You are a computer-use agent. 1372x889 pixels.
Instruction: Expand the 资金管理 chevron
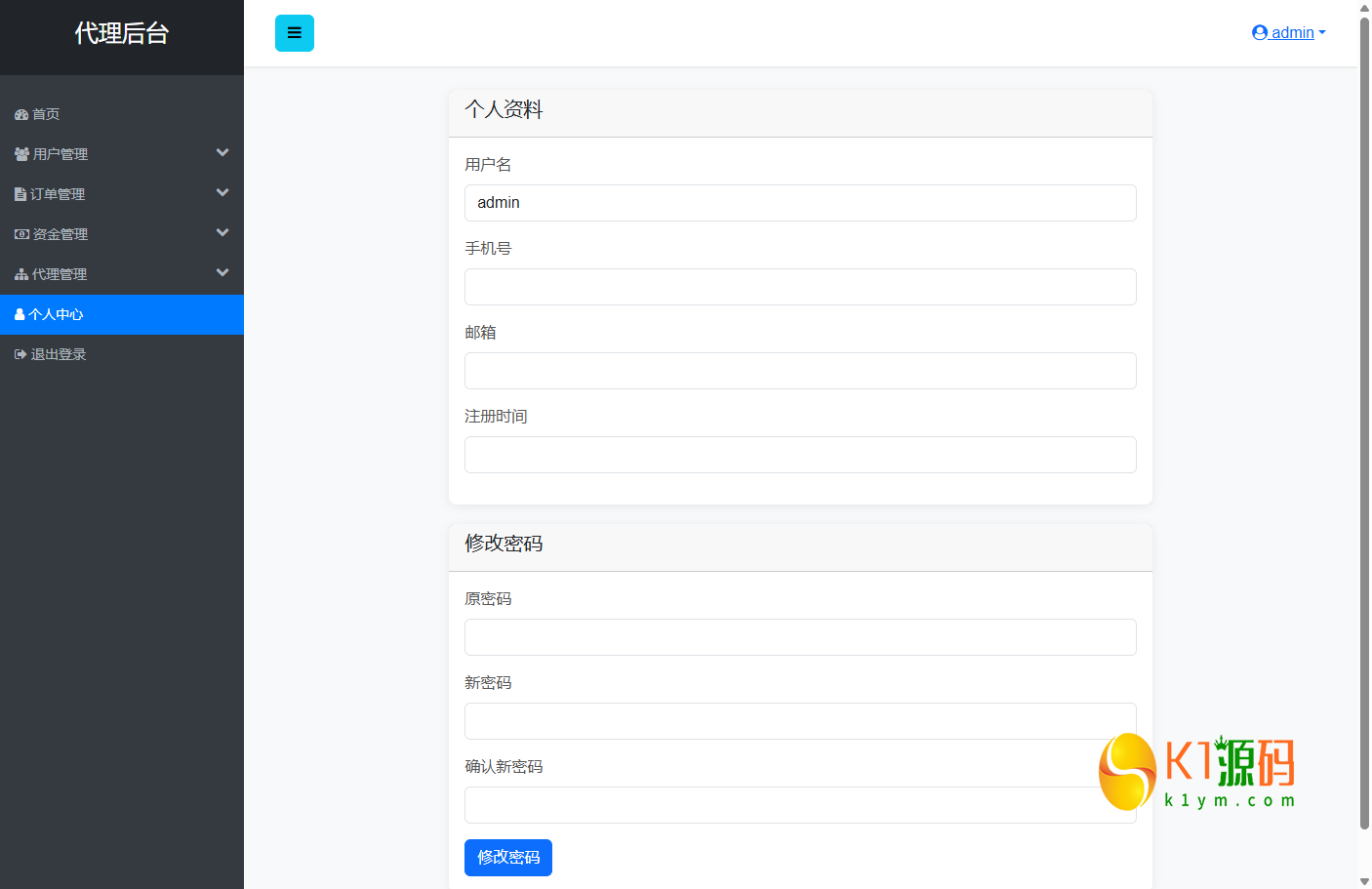click(222, 233)
